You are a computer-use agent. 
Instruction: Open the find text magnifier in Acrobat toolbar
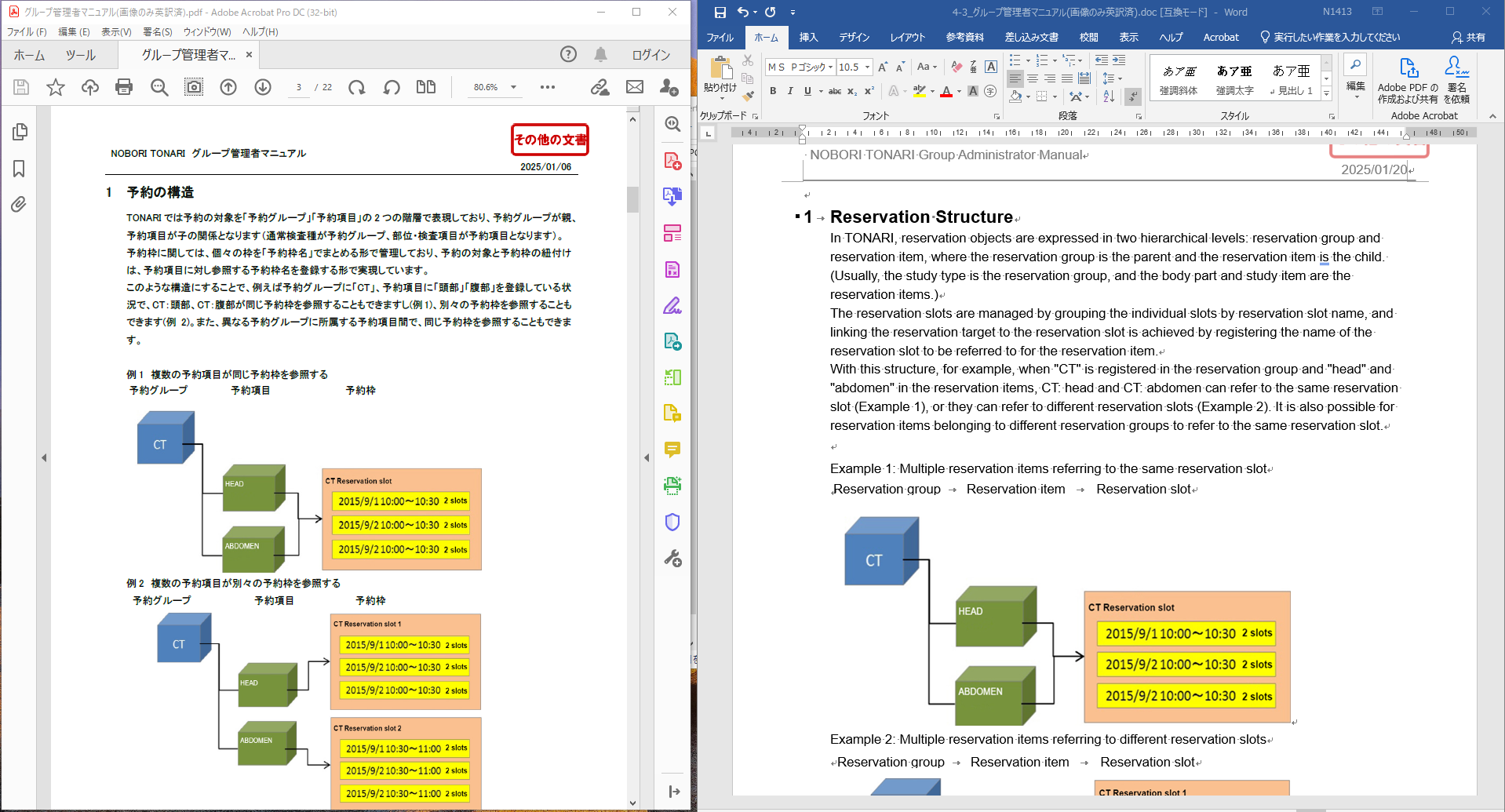coord(159,87)
